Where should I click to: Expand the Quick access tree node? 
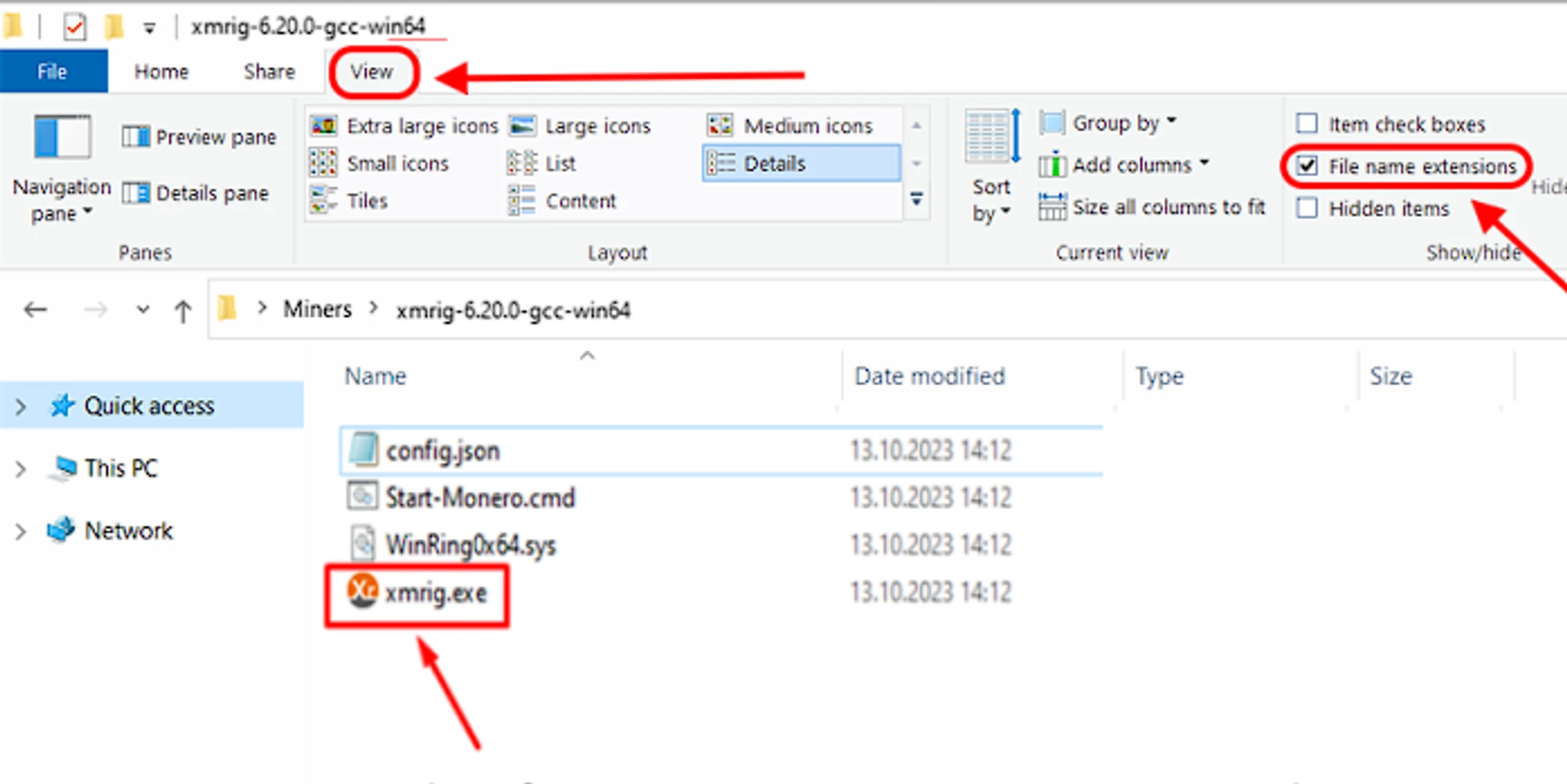pos(21,406)
